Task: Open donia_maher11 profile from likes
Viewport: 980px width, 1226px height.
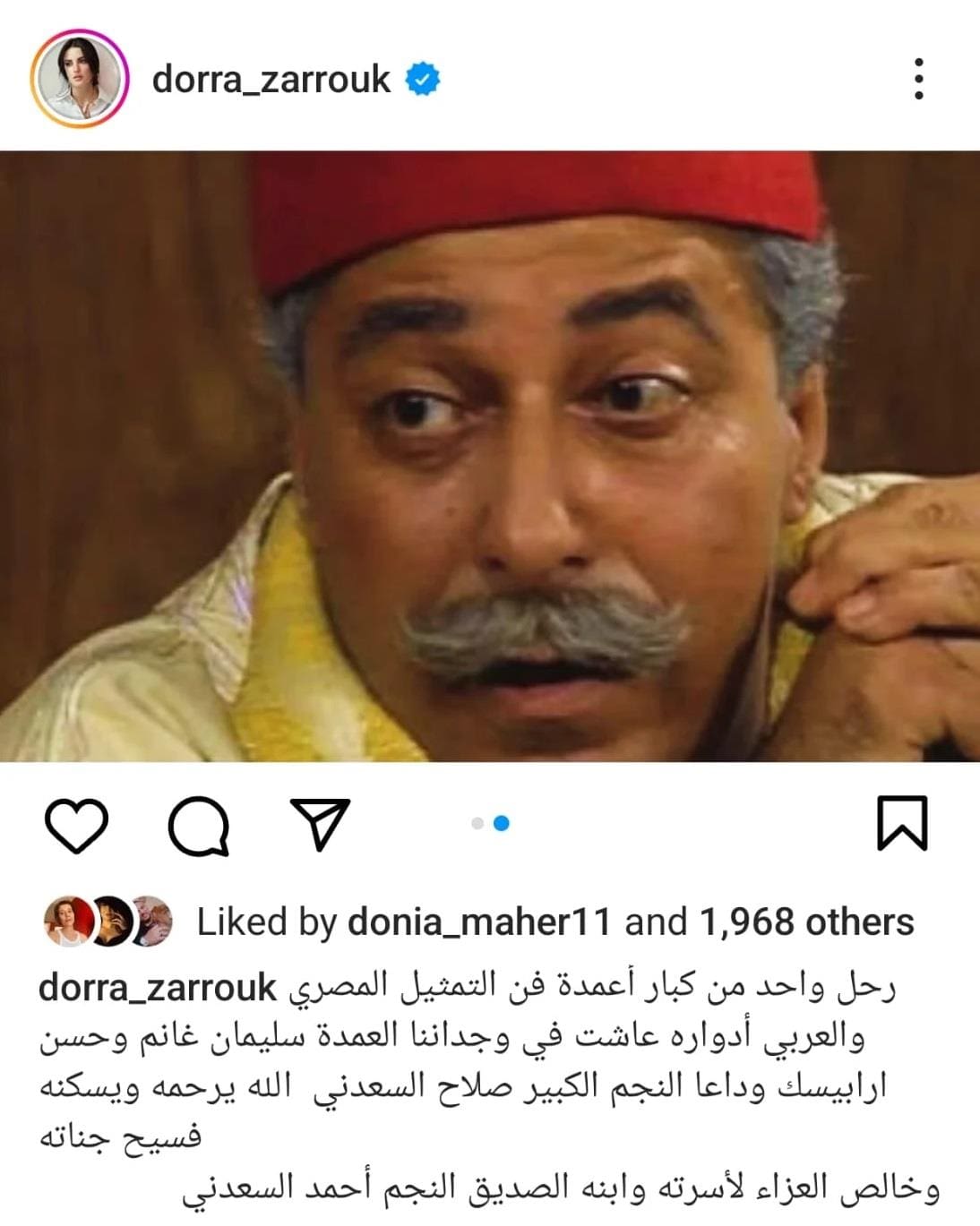Action: click(x=479, y=922)
